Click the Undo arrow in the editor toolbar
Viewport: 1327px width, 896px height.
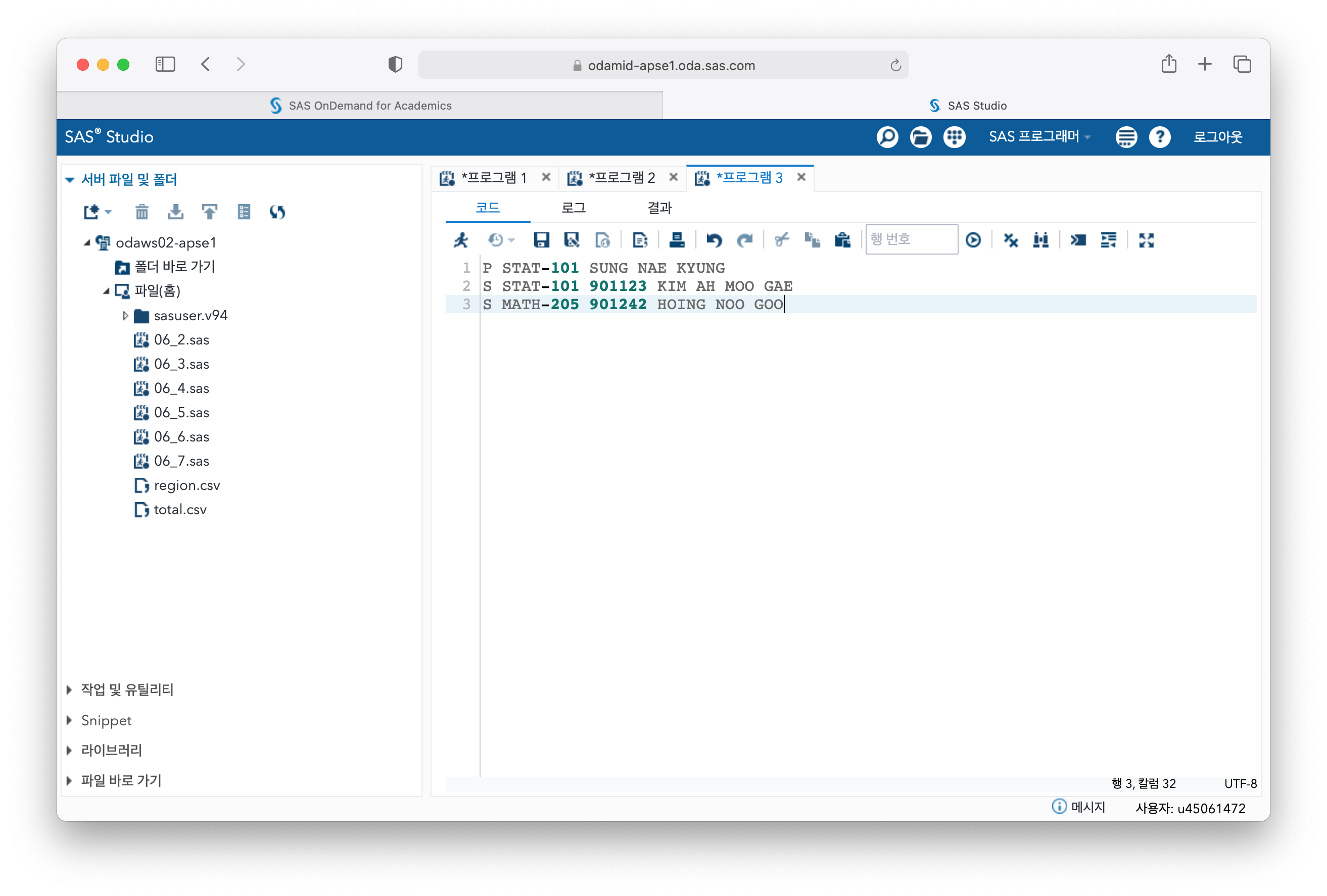[714, 240]
